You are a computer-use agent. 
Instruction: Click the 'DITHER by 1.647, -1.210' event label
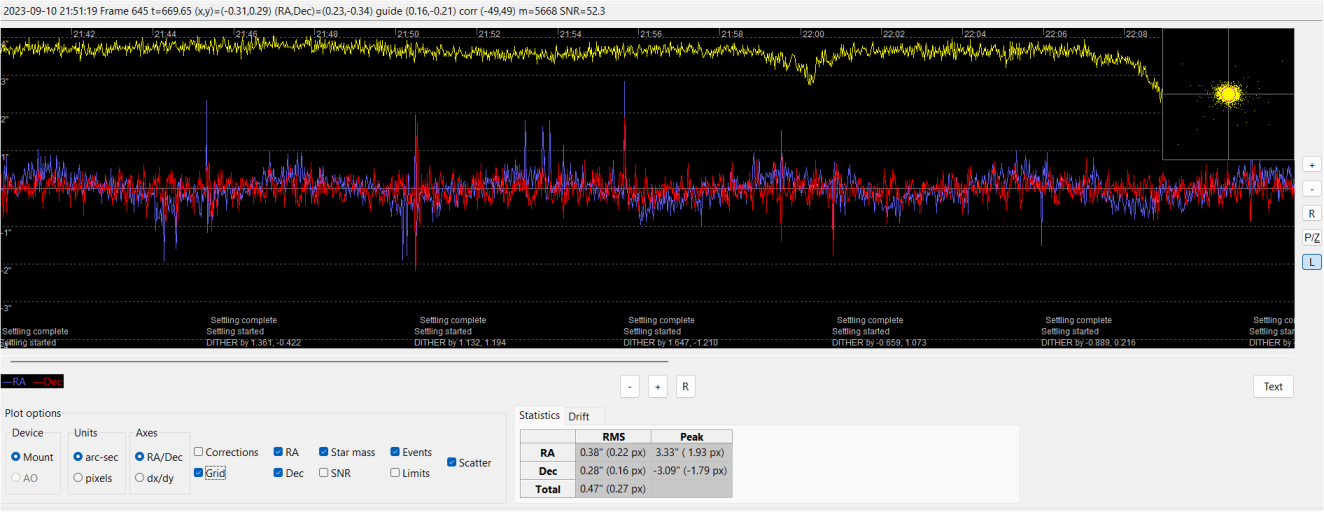670,342
